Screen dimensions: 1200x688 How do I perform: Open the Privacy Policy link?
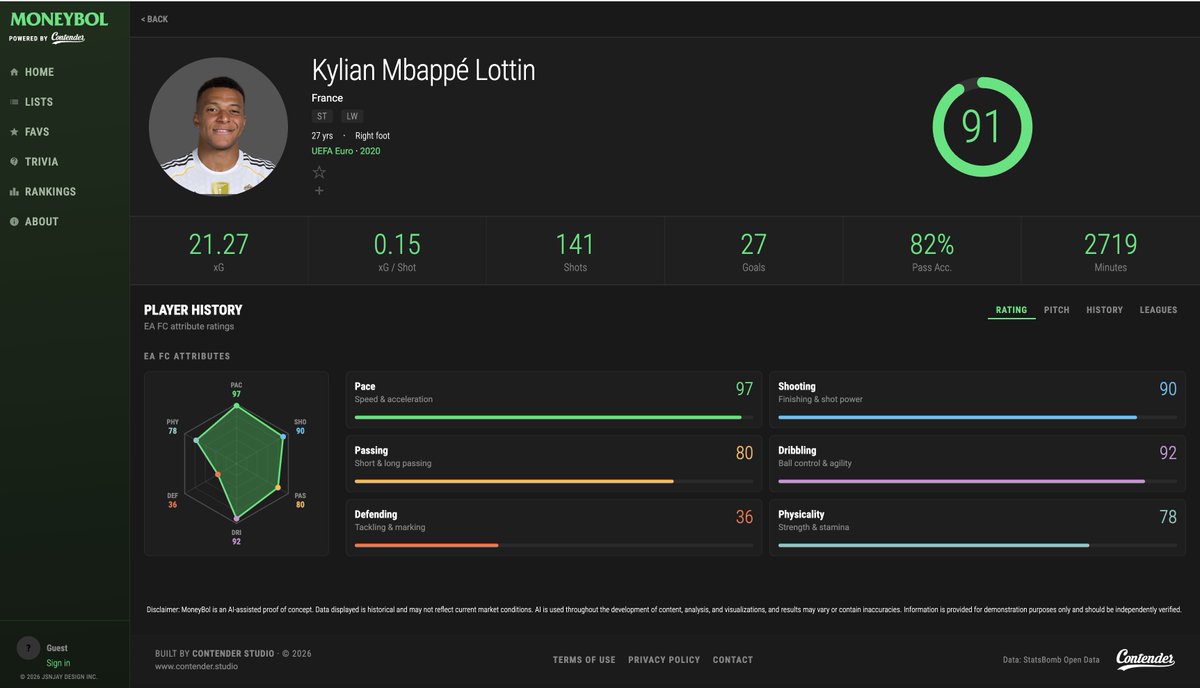coord(664,660)
